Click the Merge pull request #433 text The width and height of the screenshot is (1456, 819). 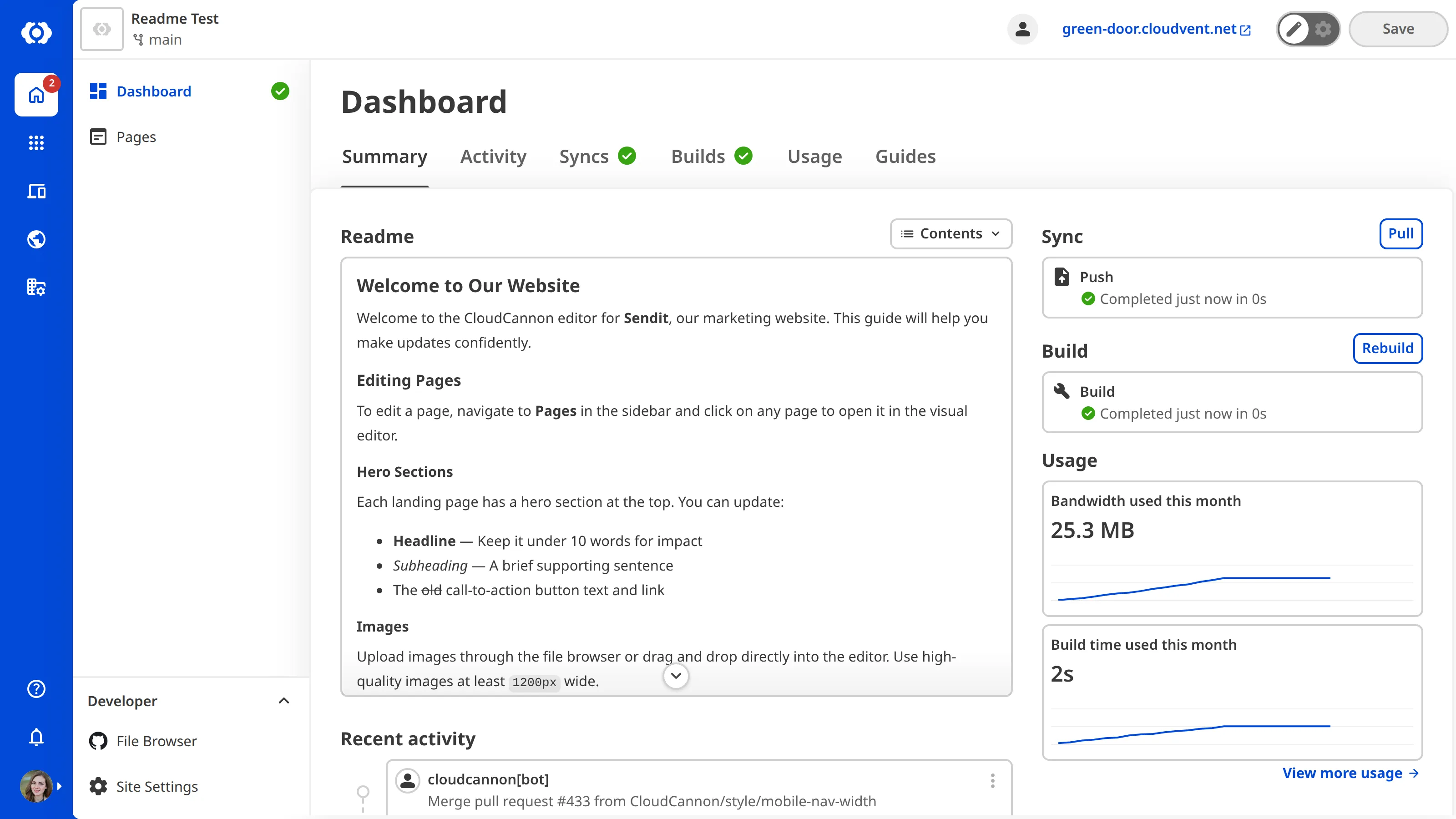[652, 801]
